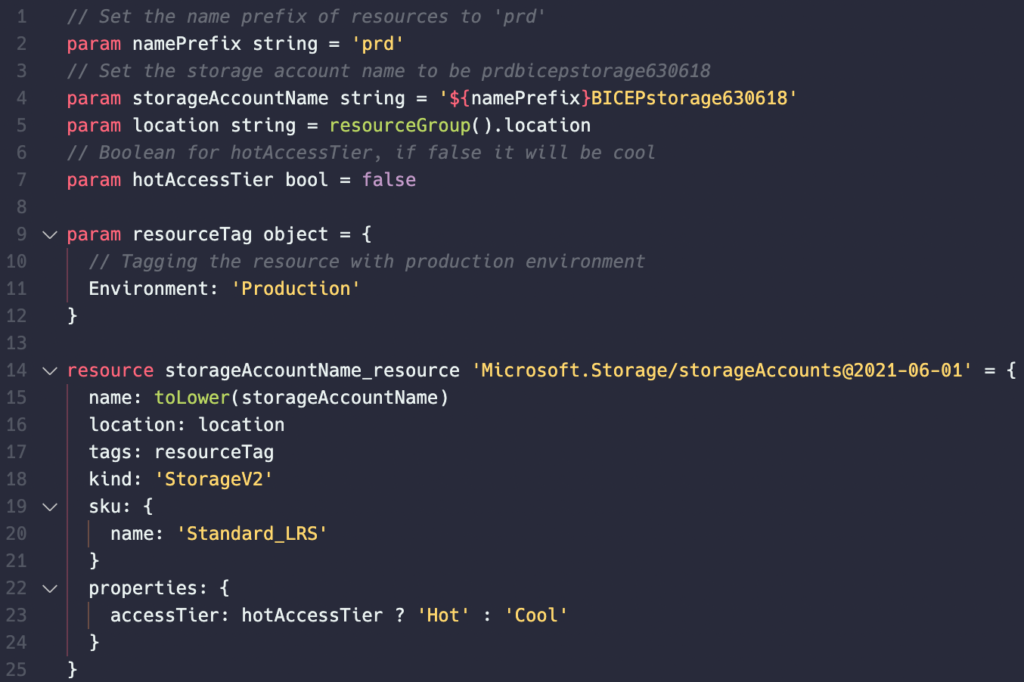This screenshot has width=1024, height=682.
Task: Click the 'Hot' access tier string
Action: 443,615
